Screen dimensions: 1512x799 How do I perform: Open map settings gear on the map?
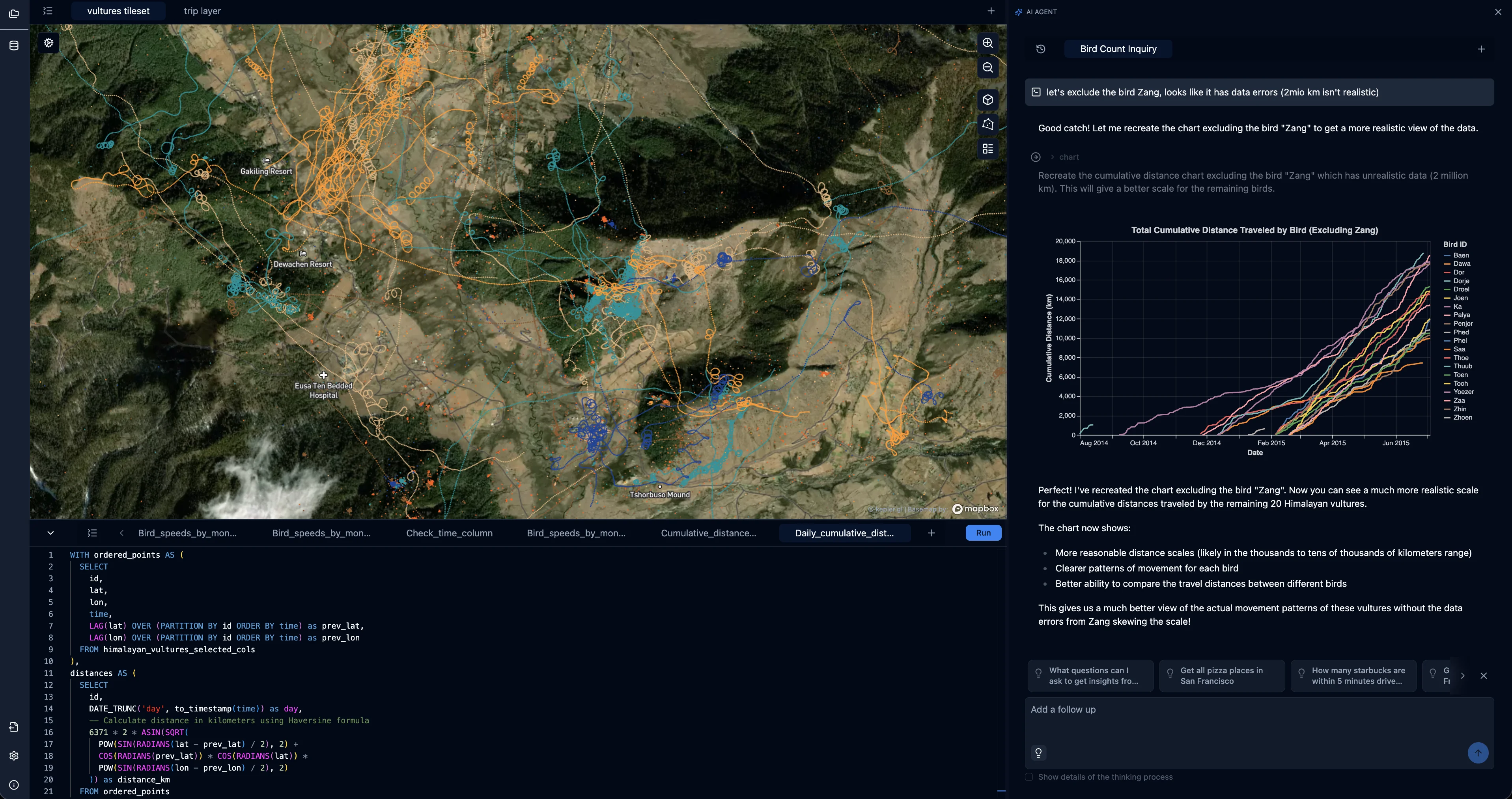49,43
